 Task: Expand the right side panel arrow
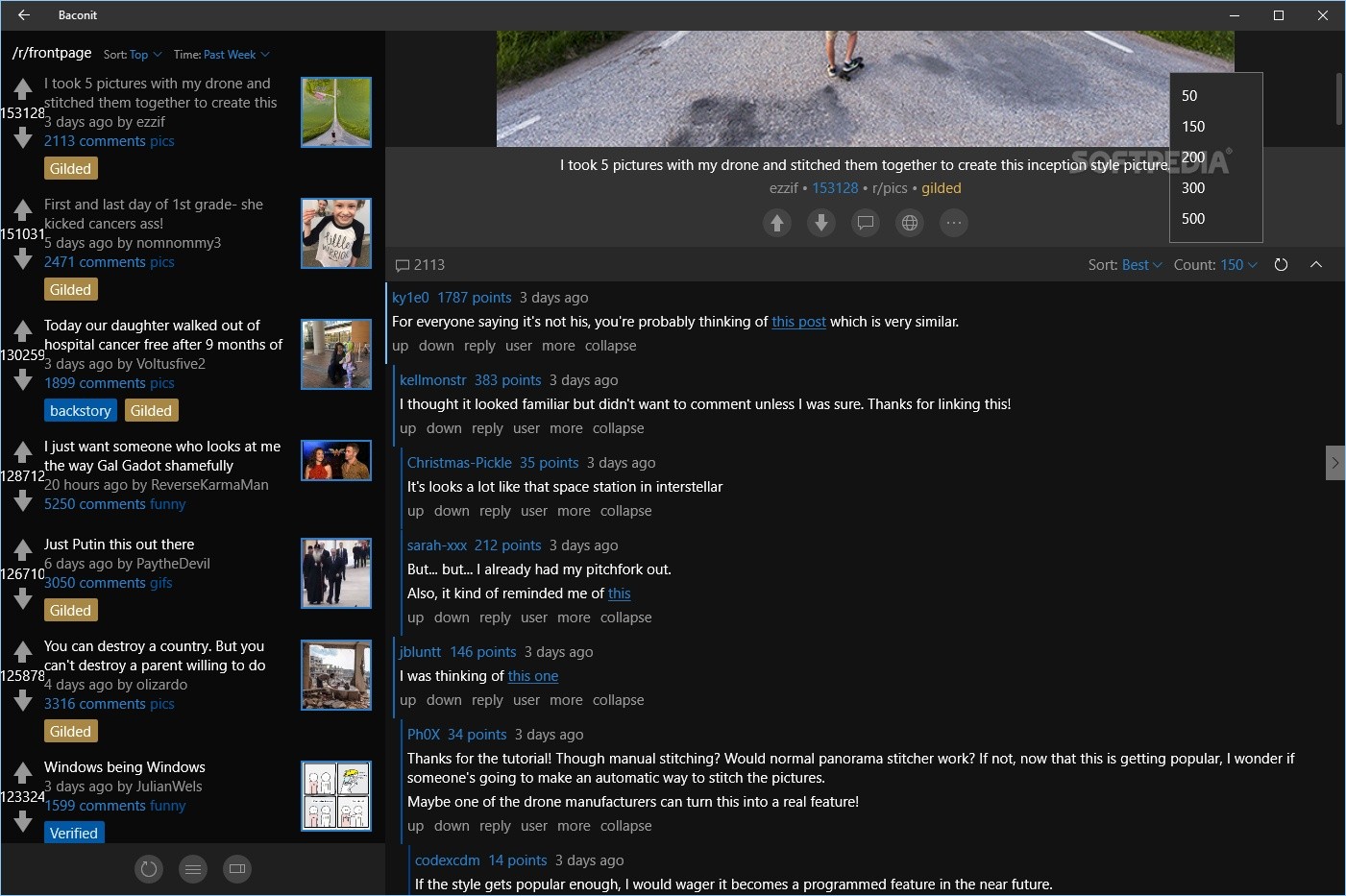pyautogui.click(x=1334, y=463)
